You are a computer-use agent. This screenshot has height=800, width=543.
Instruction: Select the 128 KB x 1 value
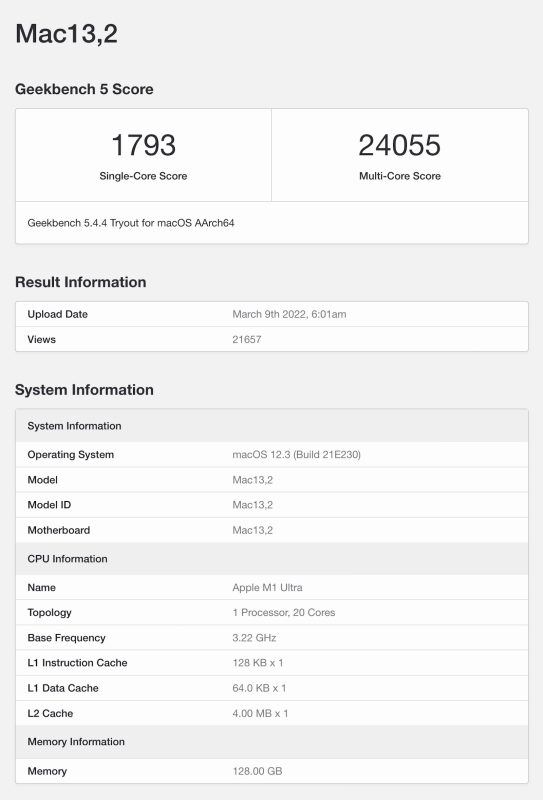tap(258, 663)
